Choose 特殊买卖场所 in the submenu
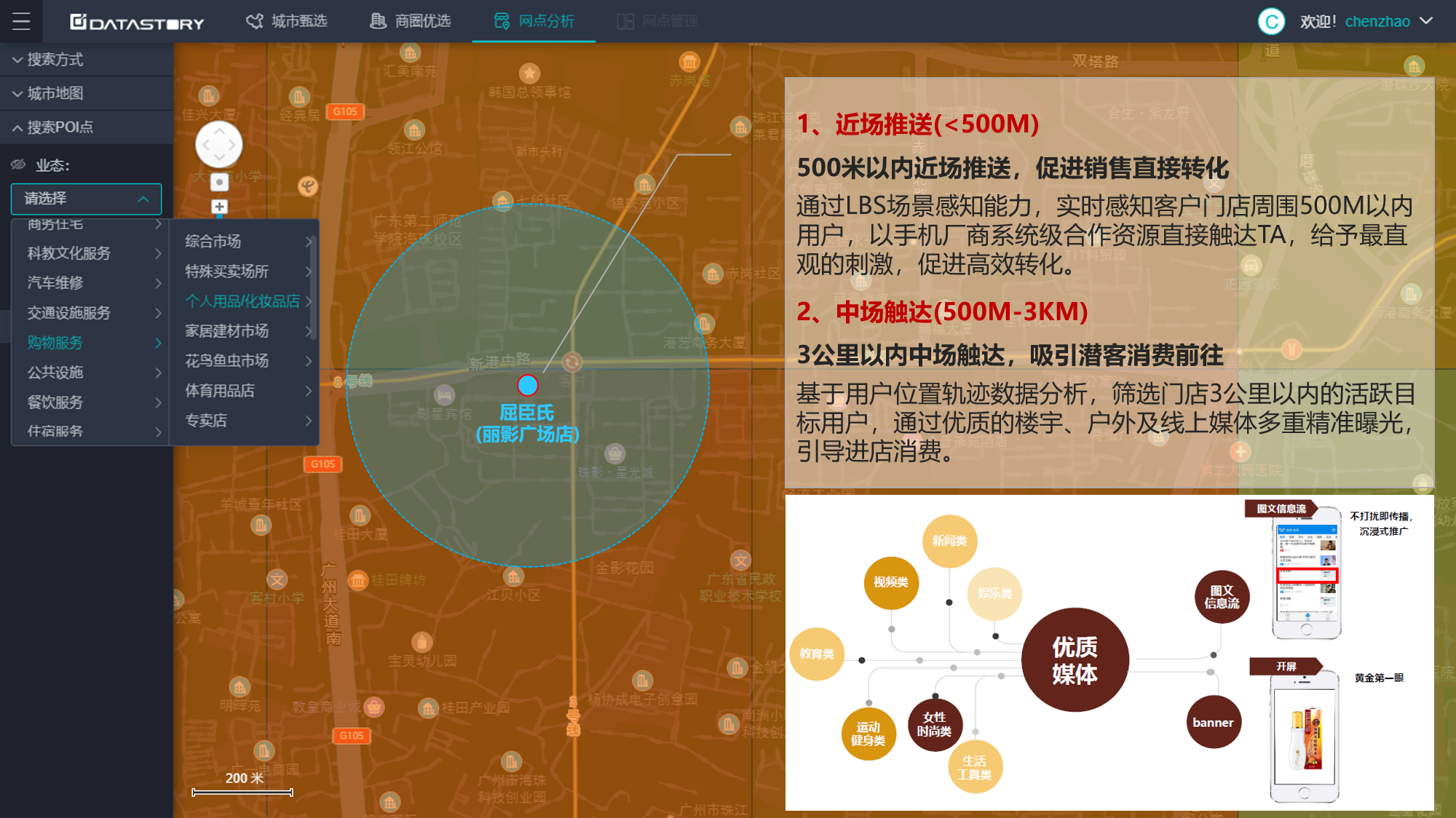Image resolution: width=1456 pixels, height=818 pixels. [x=244, y=271]
